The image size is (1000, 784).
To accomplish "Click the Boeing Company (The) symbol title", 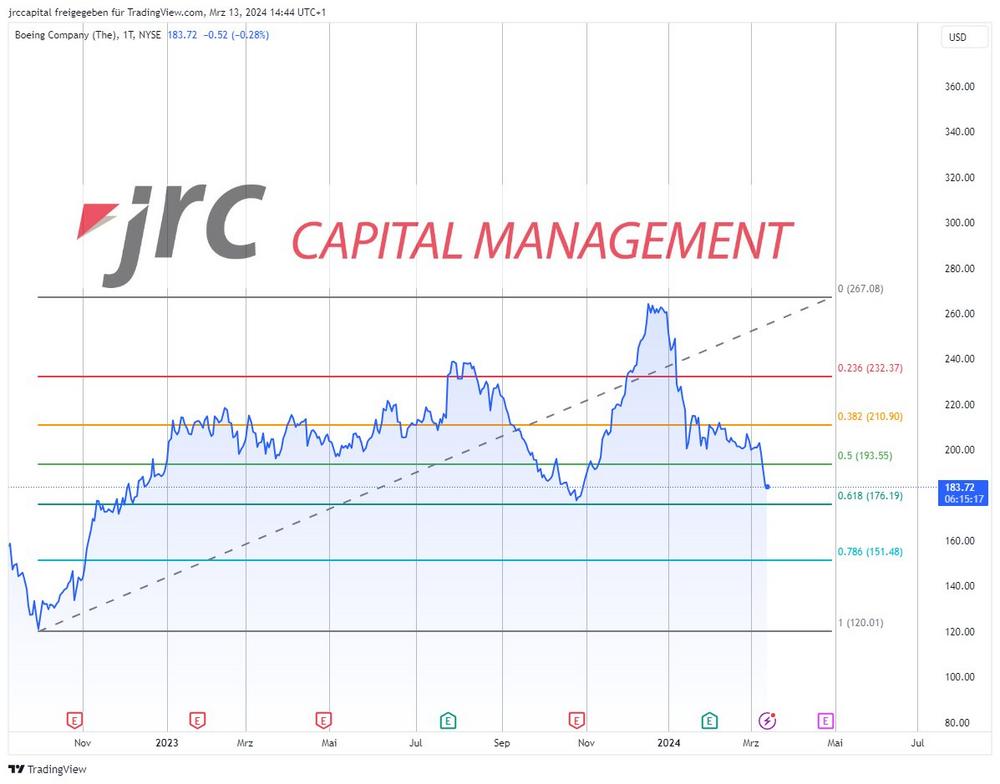I will pyautogui.click(x=65, y=35).
